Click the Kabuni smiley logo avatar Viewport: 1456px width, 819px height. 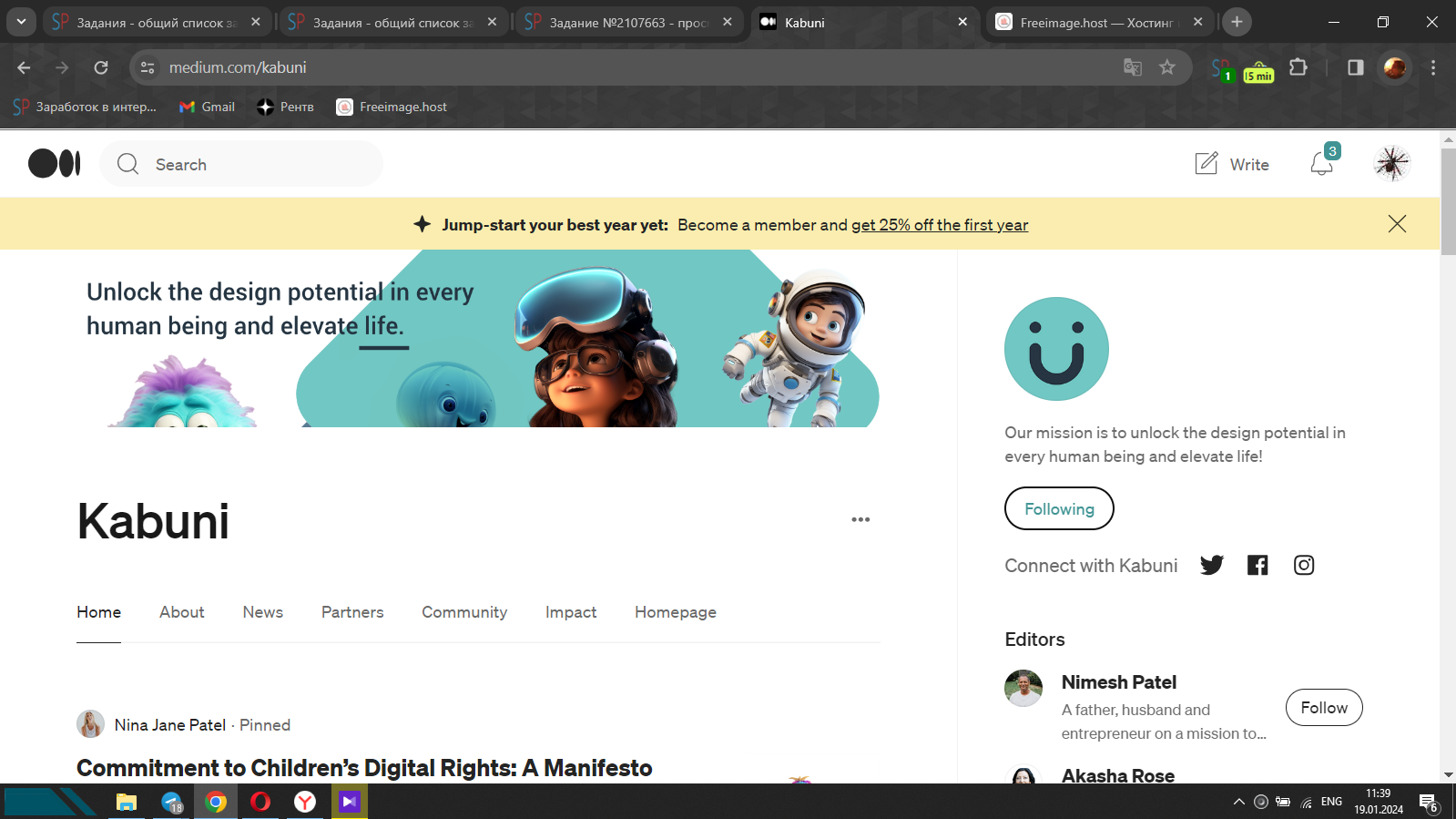1056,349
